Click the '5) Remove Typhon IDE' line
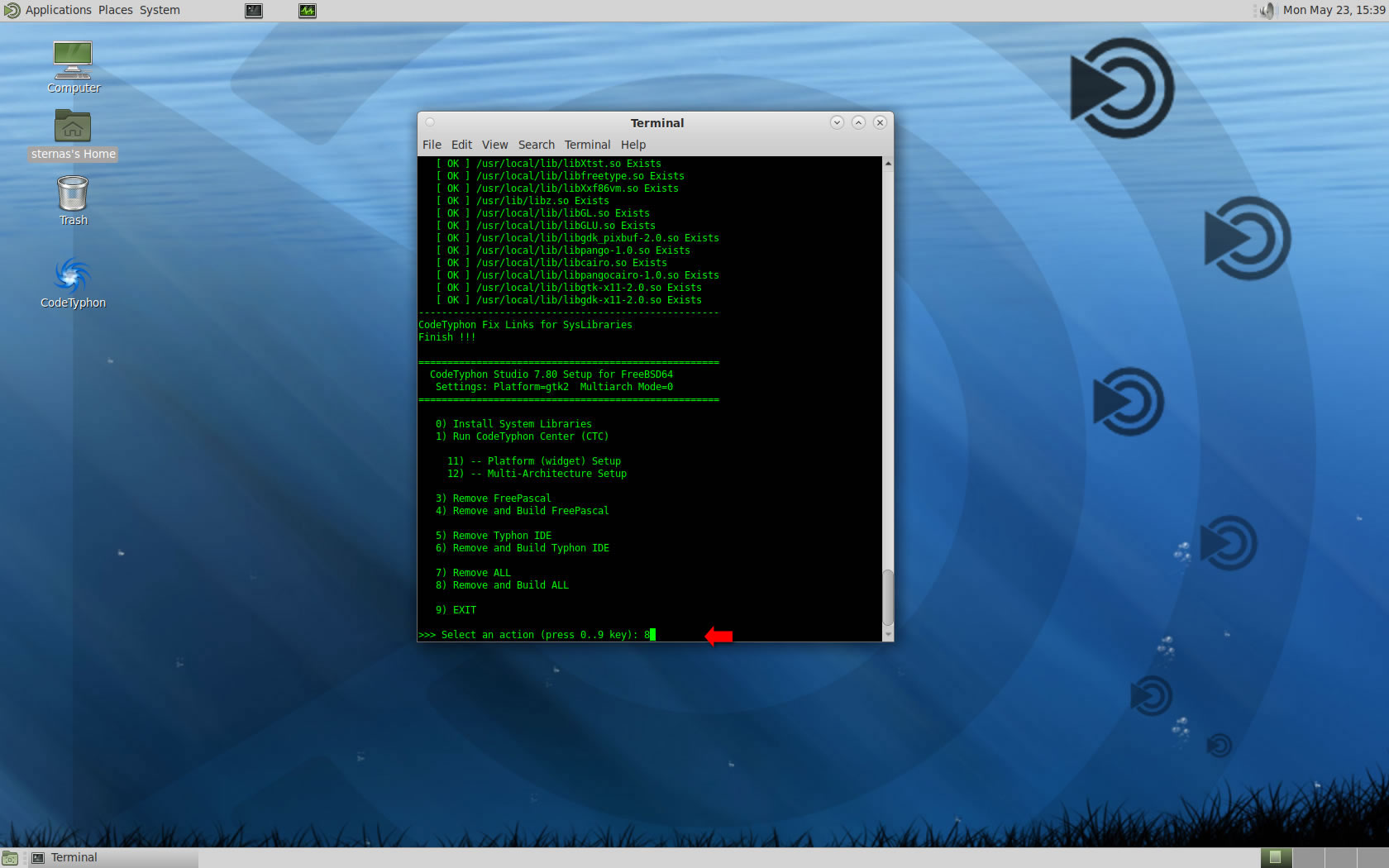The height and width of the screenshot is (868, 1389). coord(493,536)
